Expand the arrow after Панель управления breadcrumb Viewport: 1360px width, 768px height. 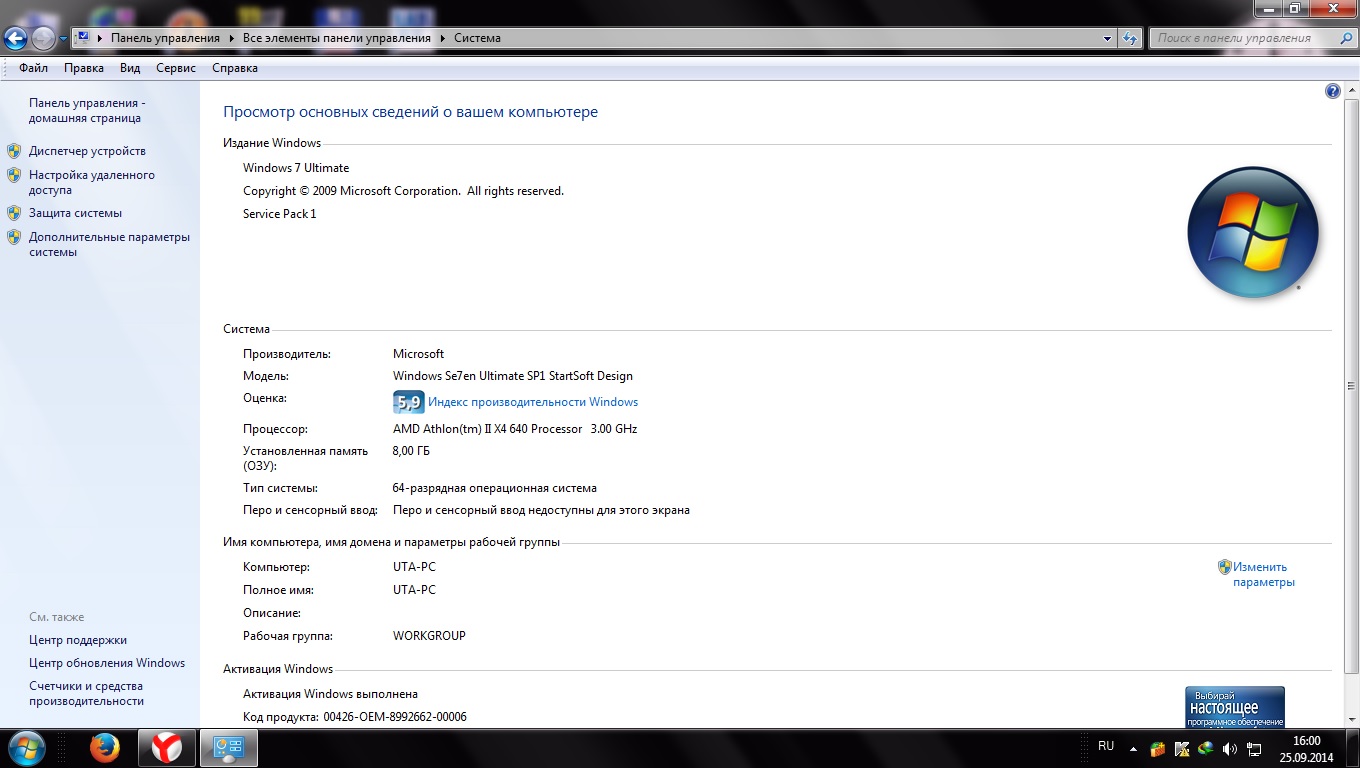(x=231, y=38)
